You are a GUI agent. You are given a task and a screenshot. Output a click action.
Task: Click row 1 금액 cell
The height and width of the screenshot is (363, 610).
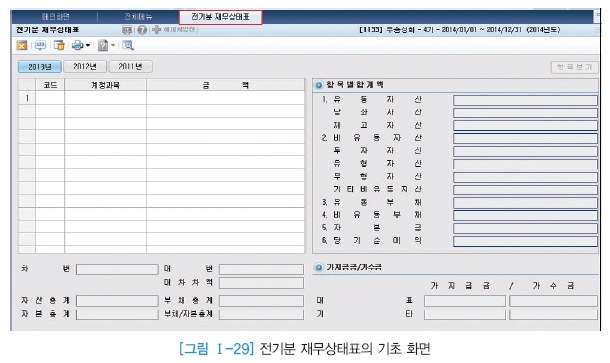coord(226,98)
